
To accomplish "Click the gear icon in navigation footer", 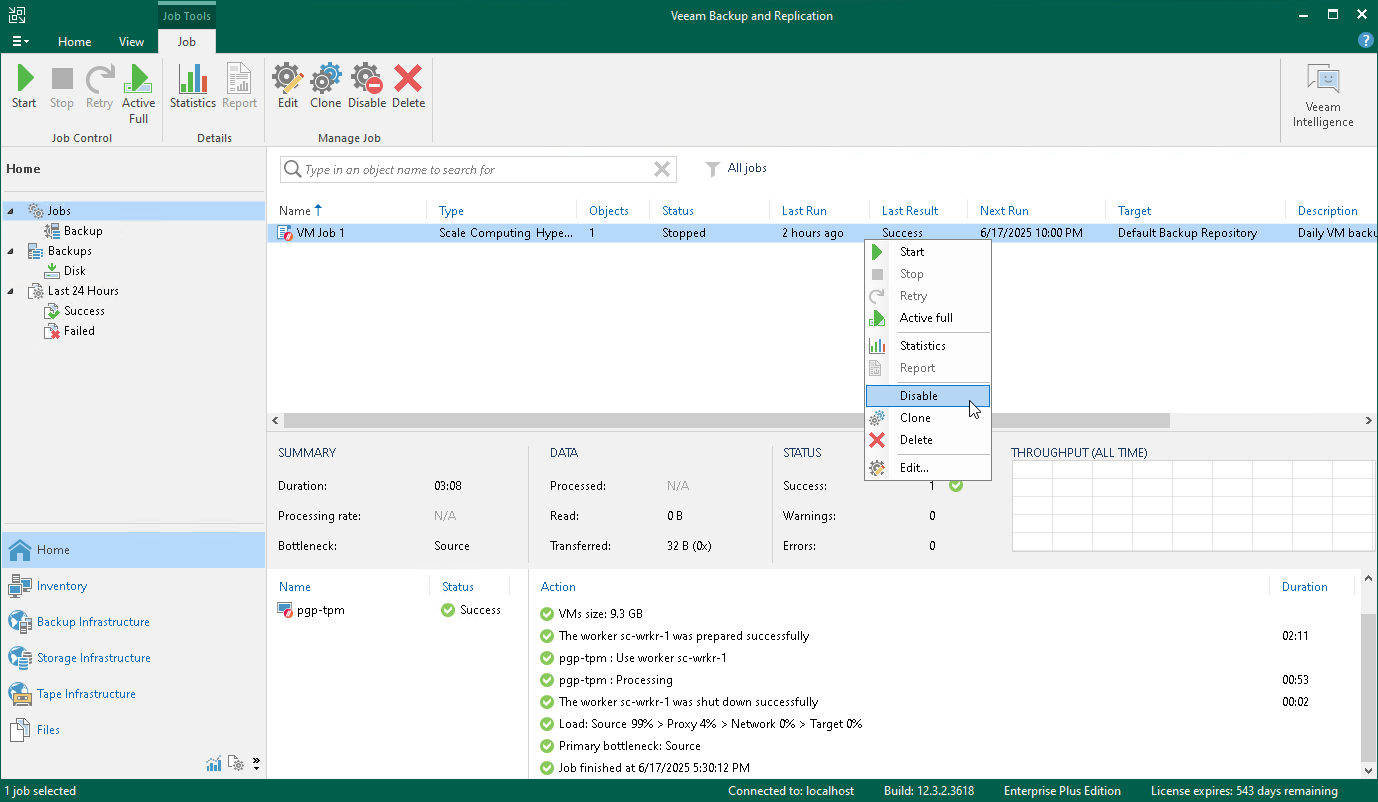I will (236, 764).
